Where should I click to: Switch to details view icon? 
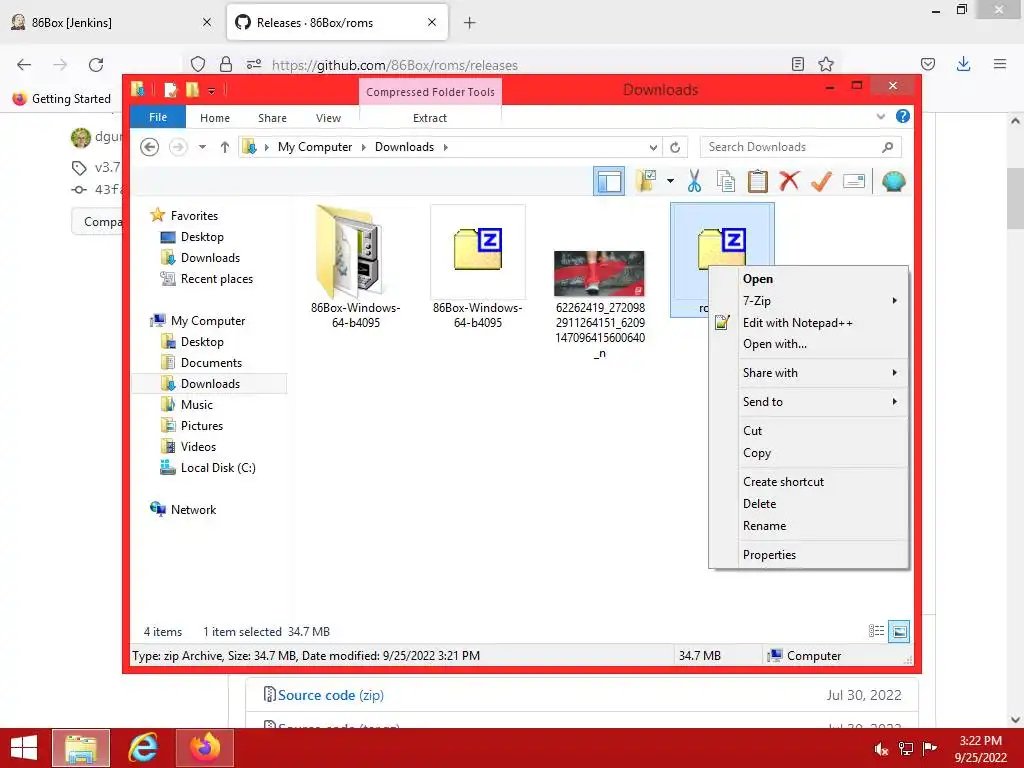point(876,631)
